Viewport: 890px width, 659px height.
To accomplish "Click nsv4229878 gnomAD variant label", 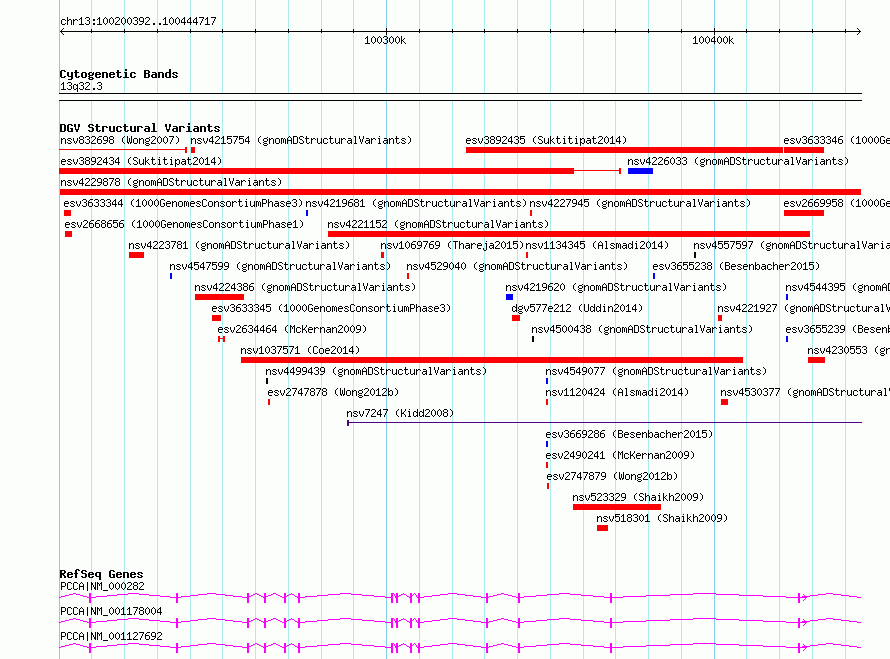I will 171,182.
